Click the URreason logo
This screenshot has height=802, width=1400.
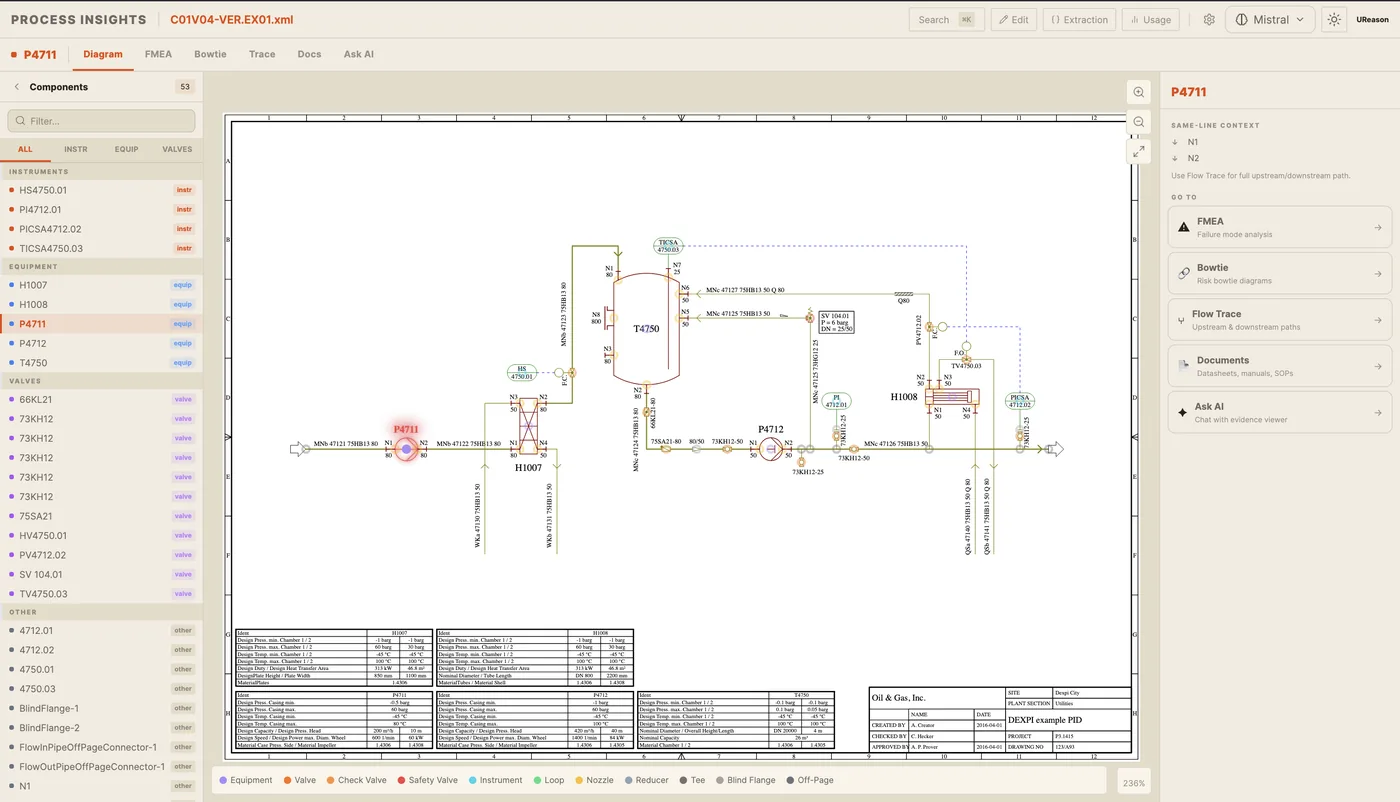(1372, 19)
